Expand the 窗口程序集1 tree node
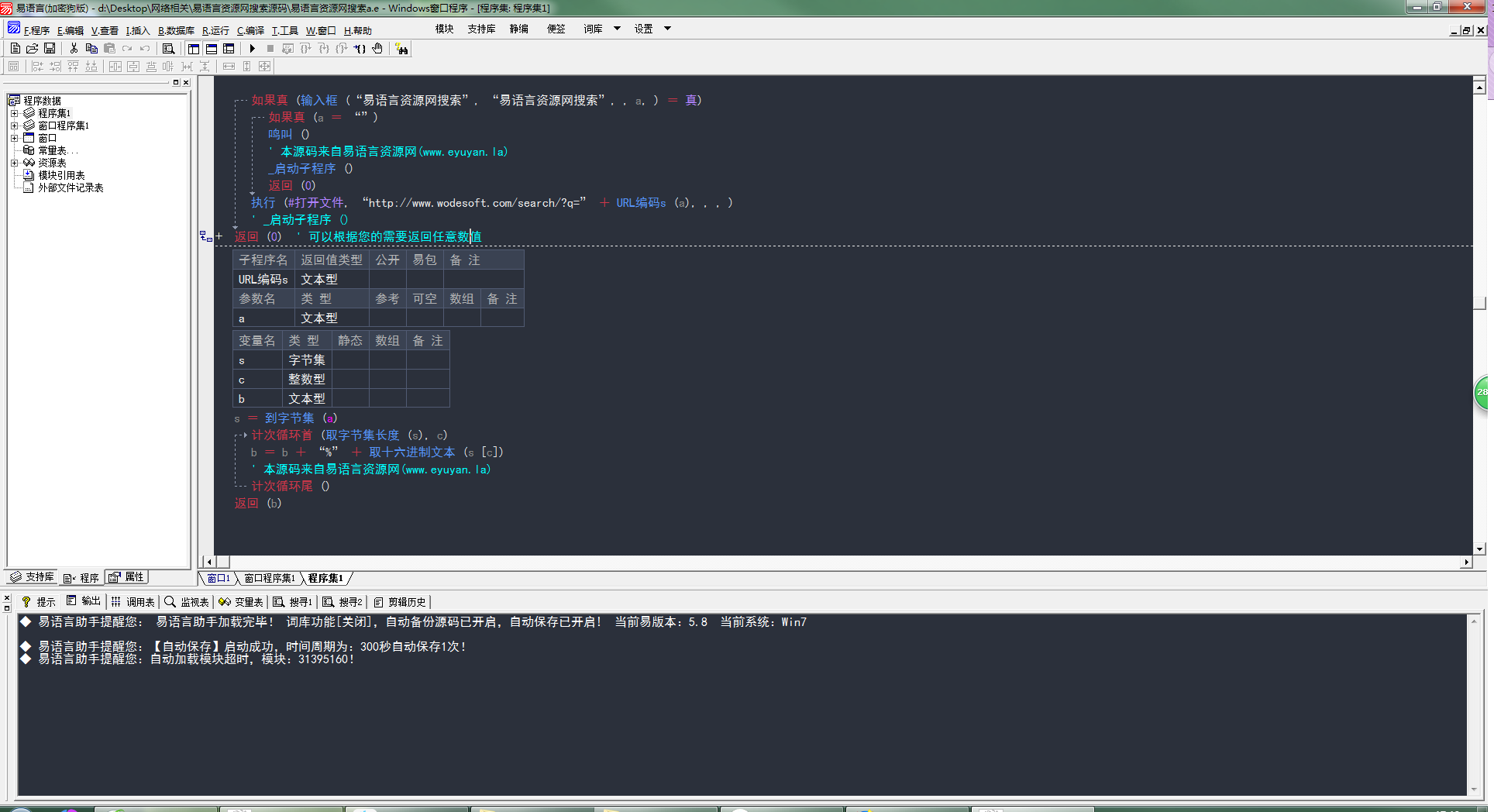1494x812 pixels. click(14, 126)
